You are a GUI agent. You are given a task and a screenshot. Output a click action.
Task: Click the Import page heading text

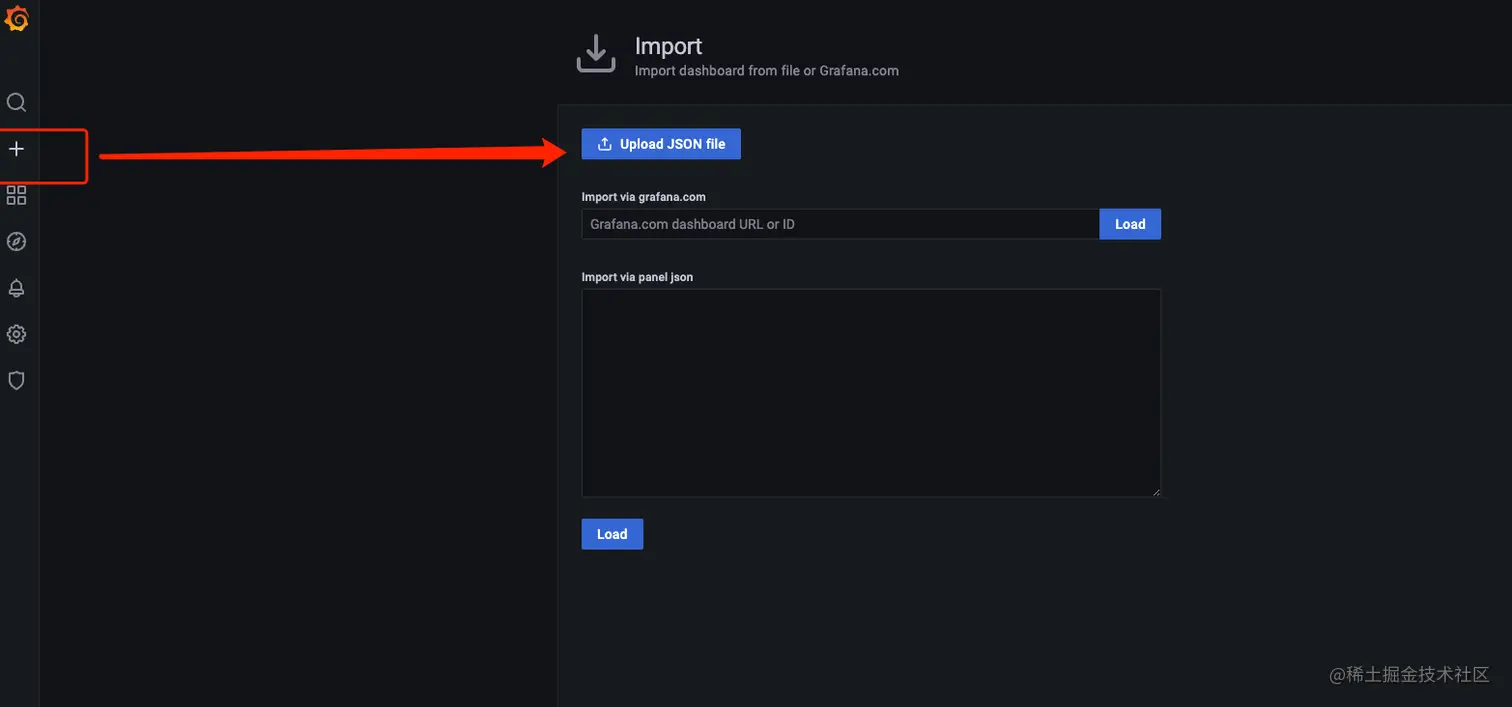[x=668, y=46]
